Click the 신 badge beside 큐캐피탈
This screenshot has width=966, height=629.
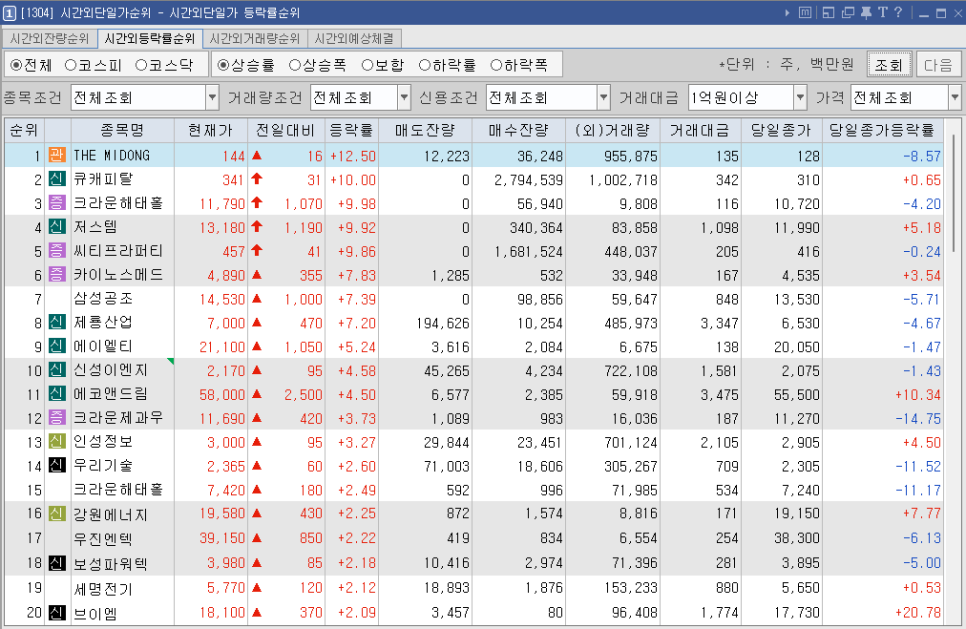[57, 179]
